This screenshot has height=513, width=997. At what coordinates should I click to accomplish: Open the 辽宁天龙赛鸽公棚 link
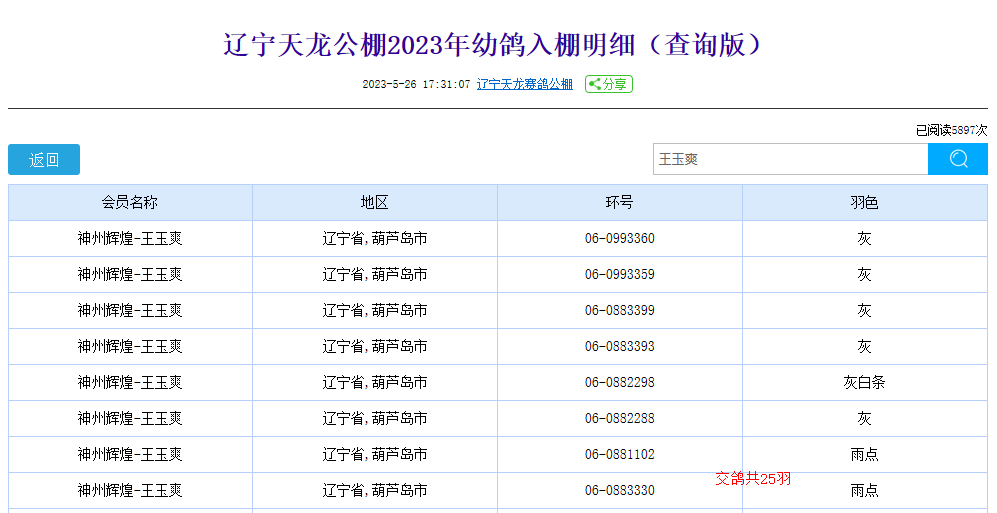(524, 85)
